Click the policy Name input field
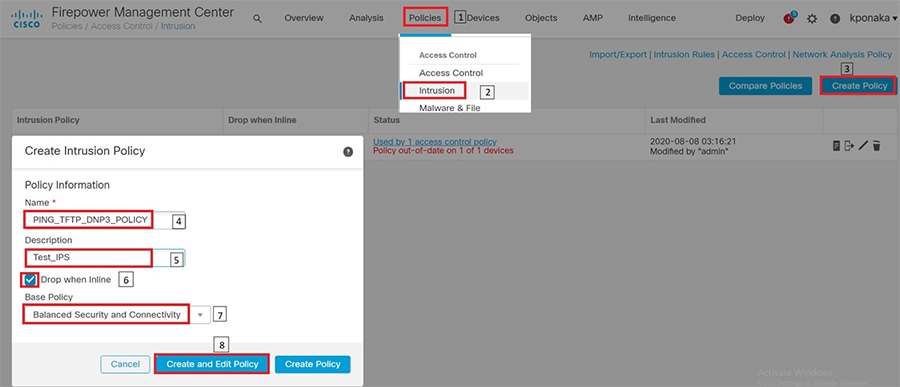This screenshot has height=387, width=900. point(105,220)
